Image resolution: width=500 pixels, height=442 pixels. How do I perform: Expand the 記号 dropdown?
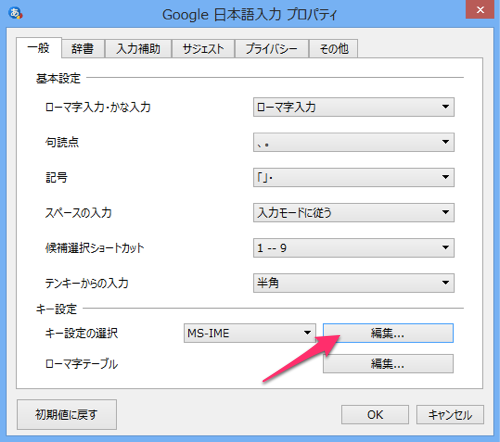(x=354, y=177)
